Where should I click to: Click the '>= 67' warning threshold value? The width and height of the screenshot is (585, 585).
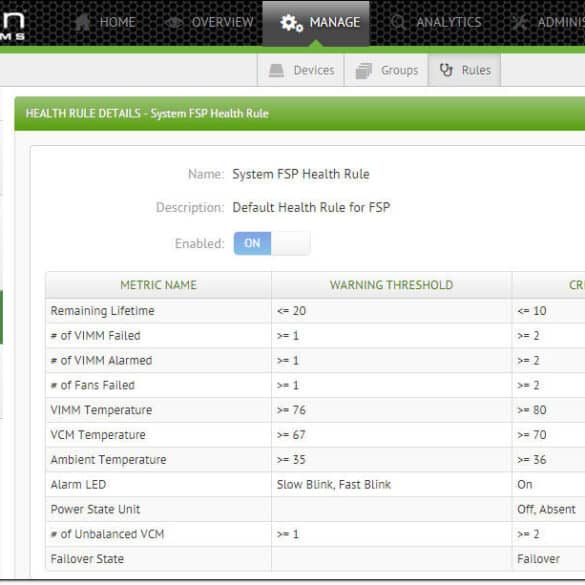291,435
